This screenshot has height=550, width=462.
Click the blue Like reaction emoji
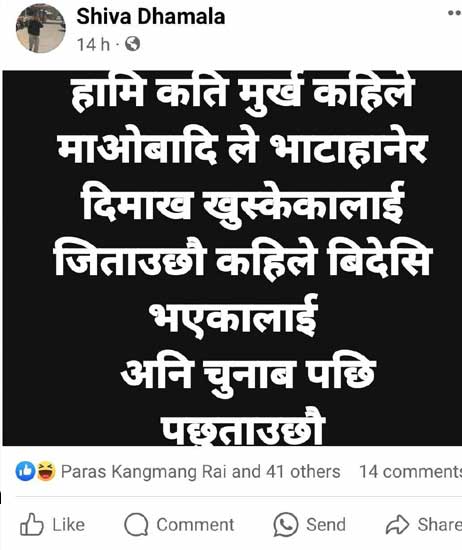(25, 471)
